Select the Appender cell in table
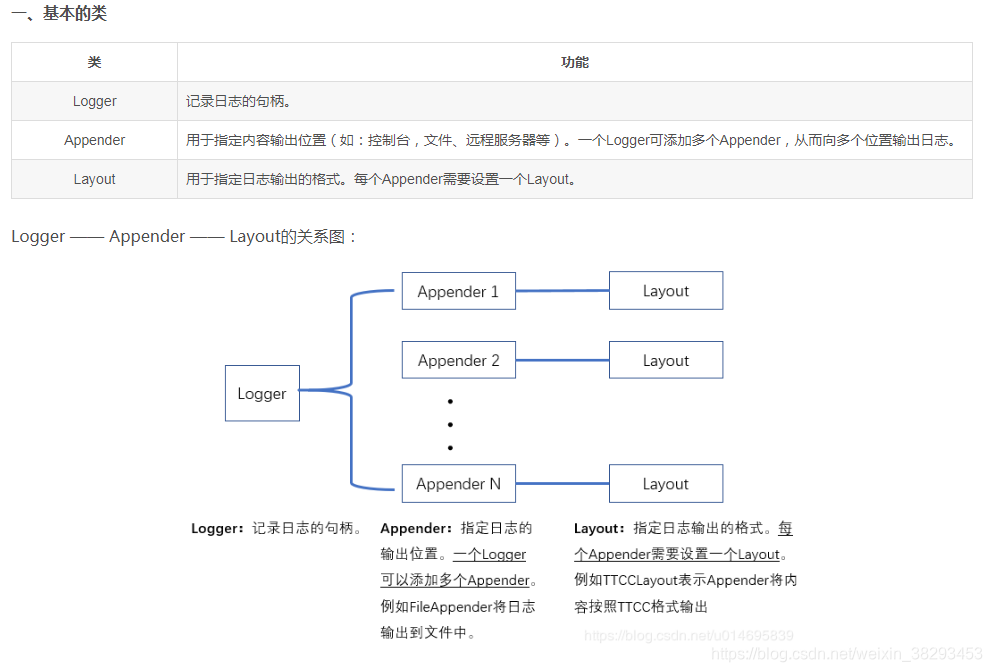The height and width of the screenshot is (672, 992). coord(94,140)
